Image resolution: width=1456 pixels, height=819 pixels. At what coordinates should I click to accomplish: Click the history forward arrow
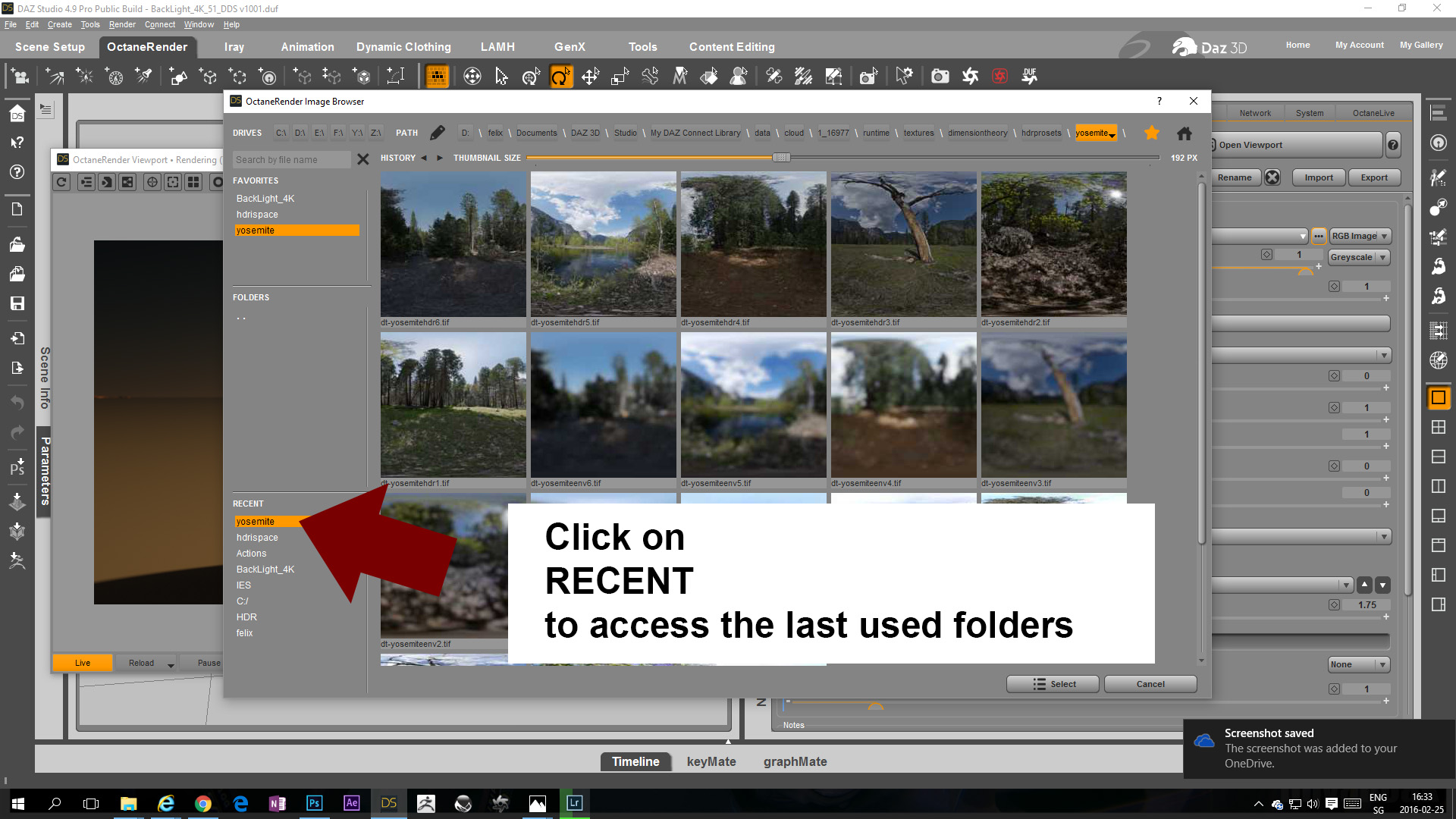click(439, 158)
